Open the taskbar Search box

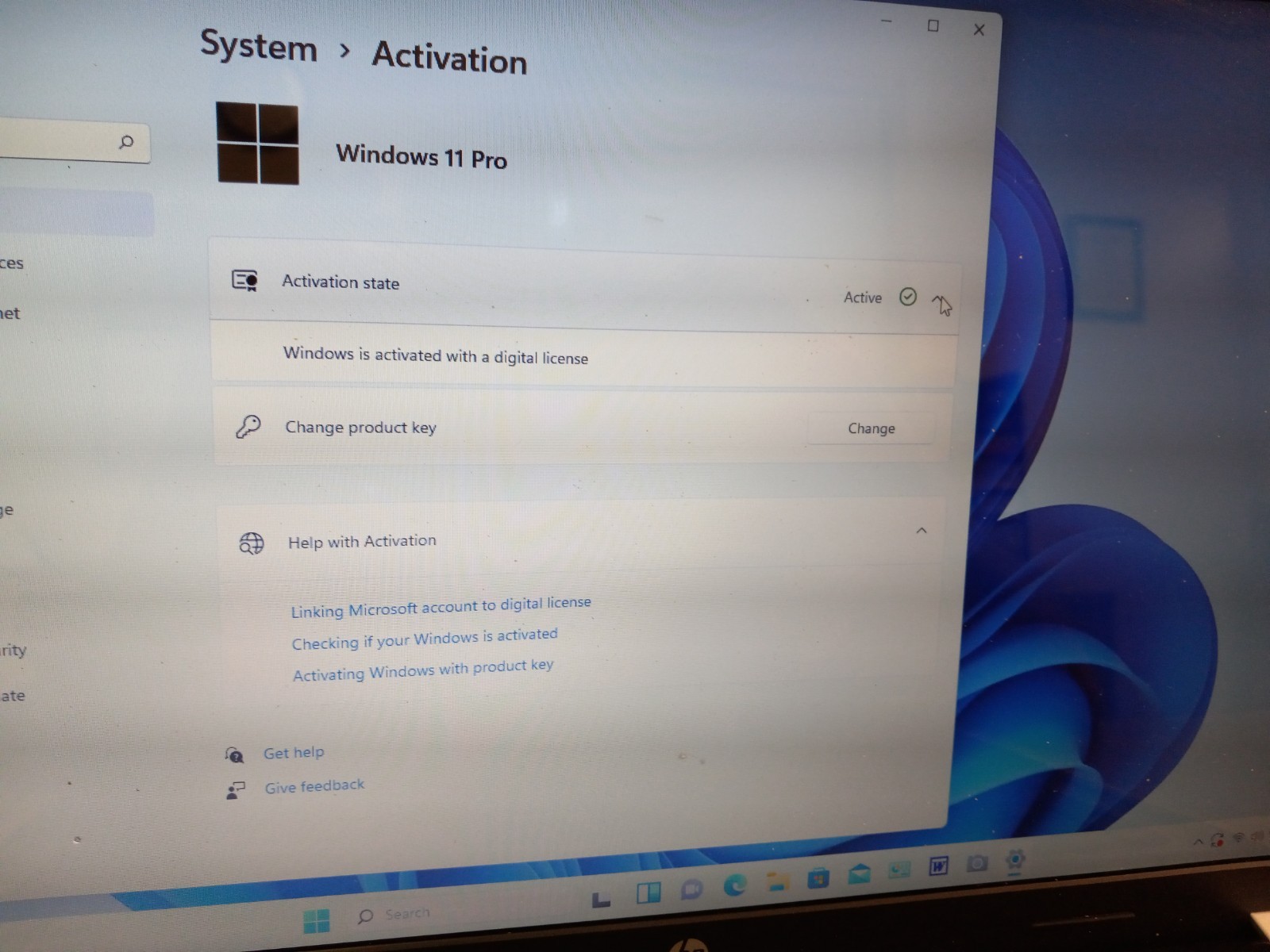pos(394,915)
